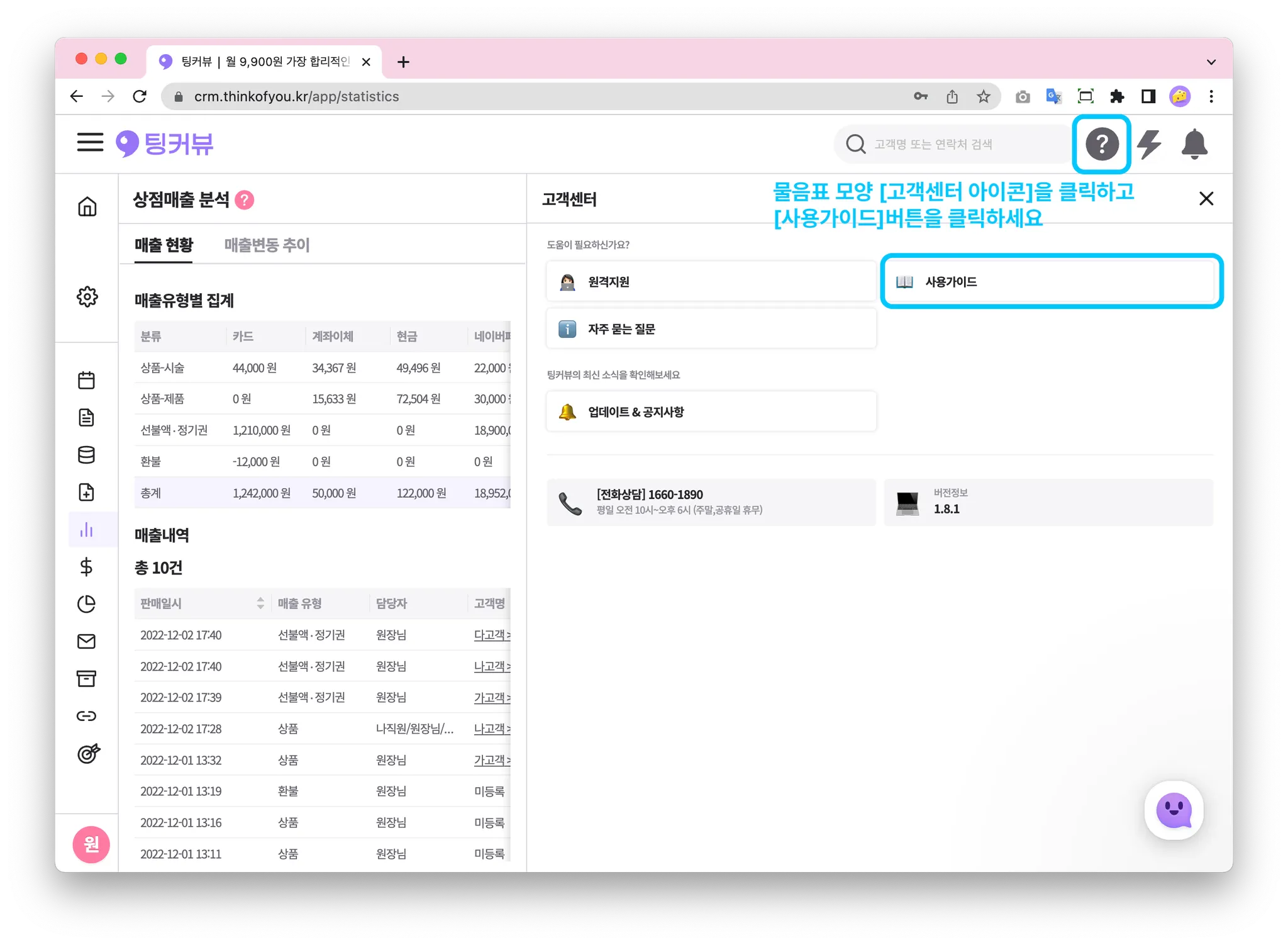This screenshot has width=1288, height=945.
Task: Click the lightning bolt quick action icon
Action: click(1149, 144)
